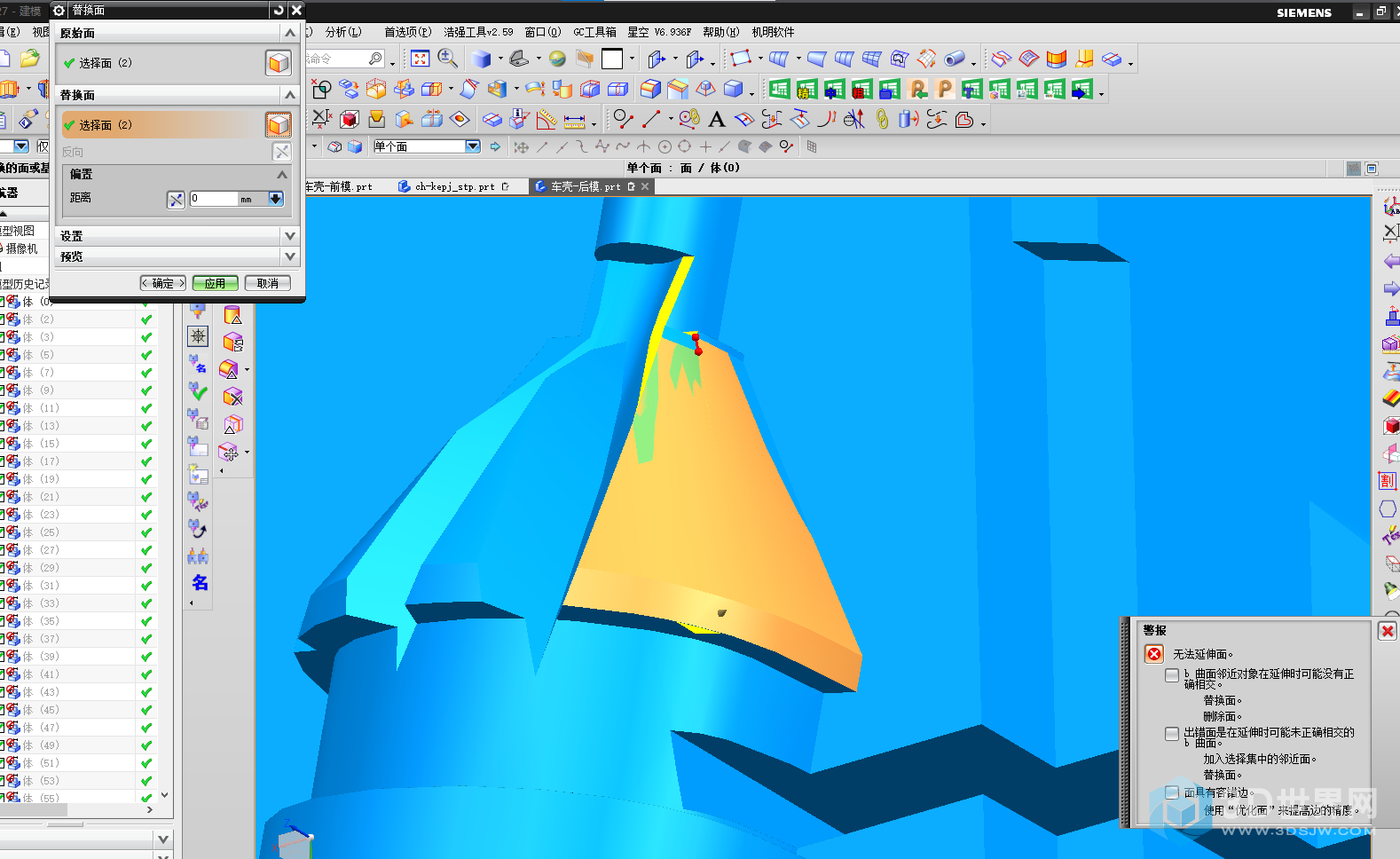
Task: Click the Fit view icon in the toolbar
Action: click(421, 59)
